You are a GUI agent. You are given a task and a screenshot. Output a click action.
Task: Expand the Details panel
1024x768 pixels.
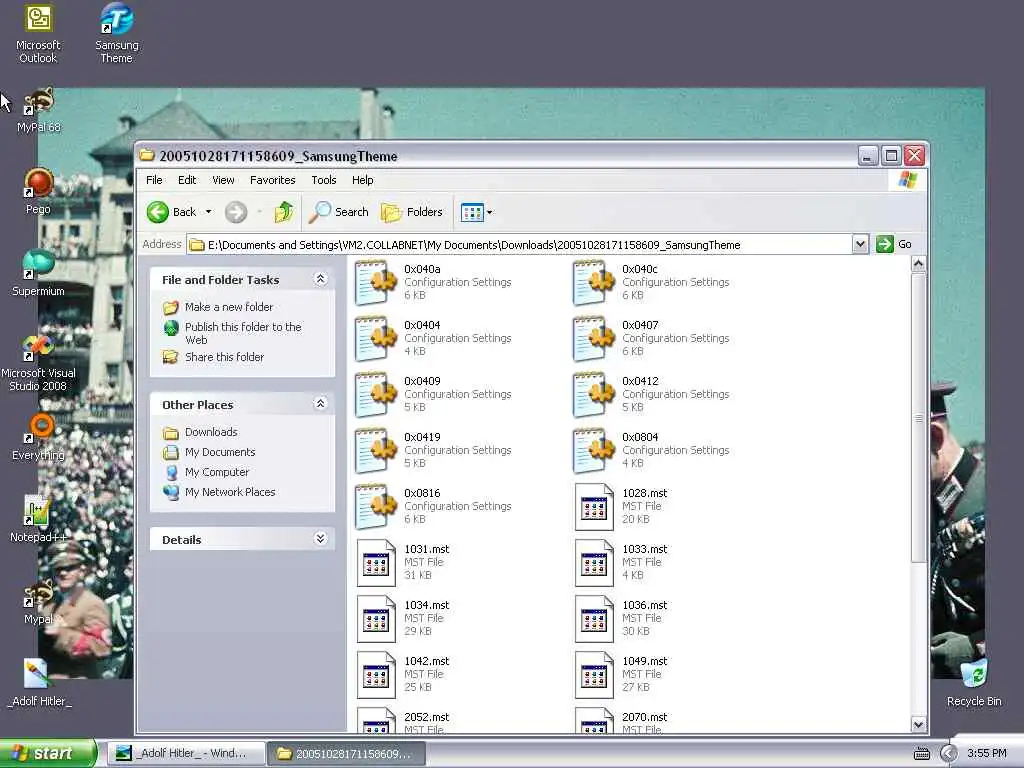tap(320, 539)
